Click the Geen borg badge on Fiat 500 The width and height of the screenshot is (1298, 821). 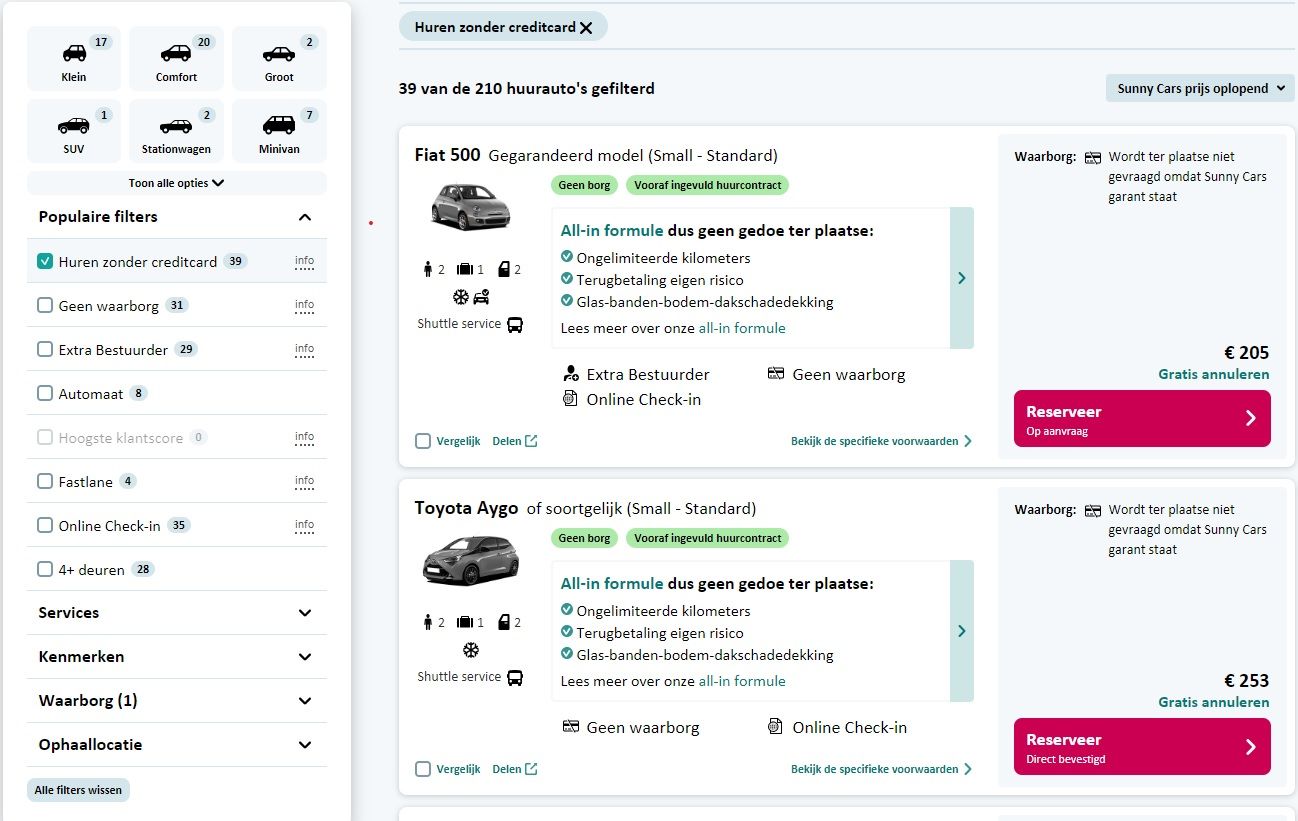click(584, 185)
